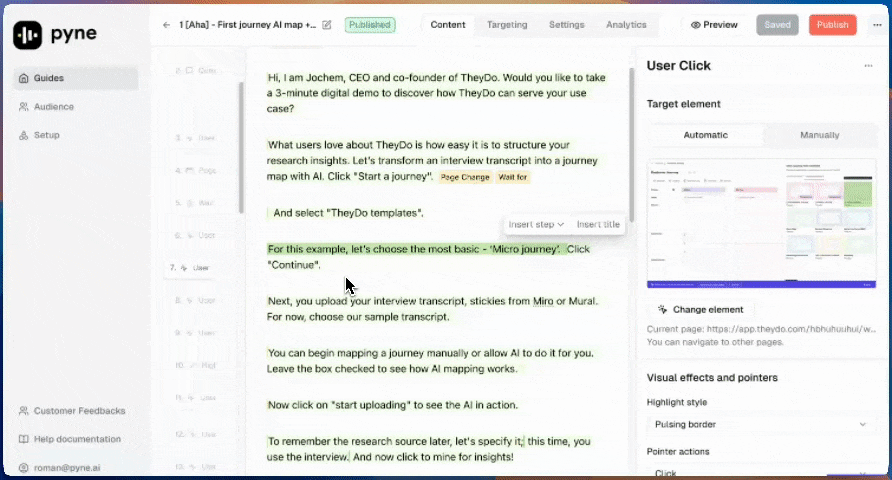
Task: Open the Audience section
Action: [53, 107]
